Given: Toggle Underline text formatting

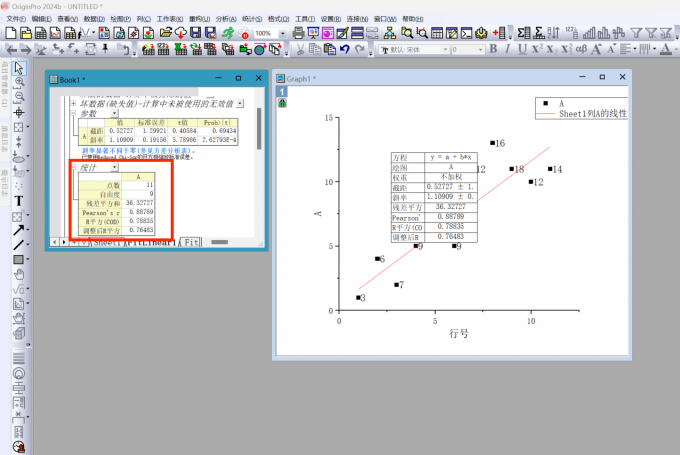Looking at the screenshot, I should click(522, 49).
